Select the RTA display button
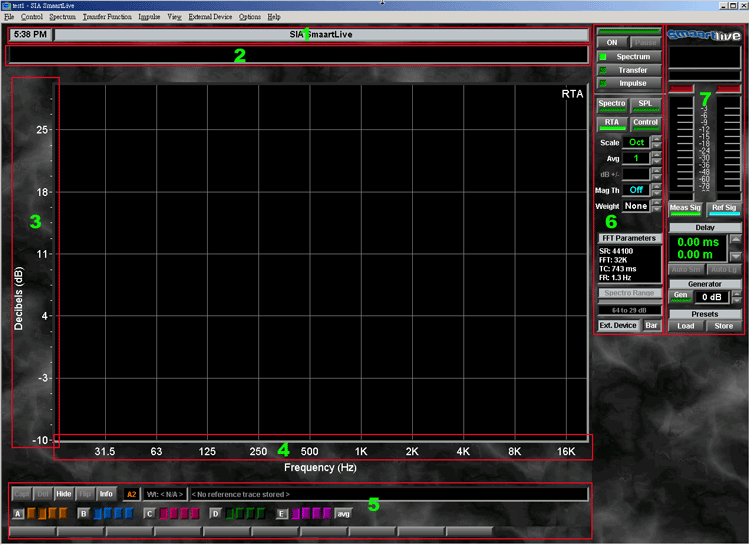The width and height of the screenshot is (749, 545). click(x=612, y=123)
